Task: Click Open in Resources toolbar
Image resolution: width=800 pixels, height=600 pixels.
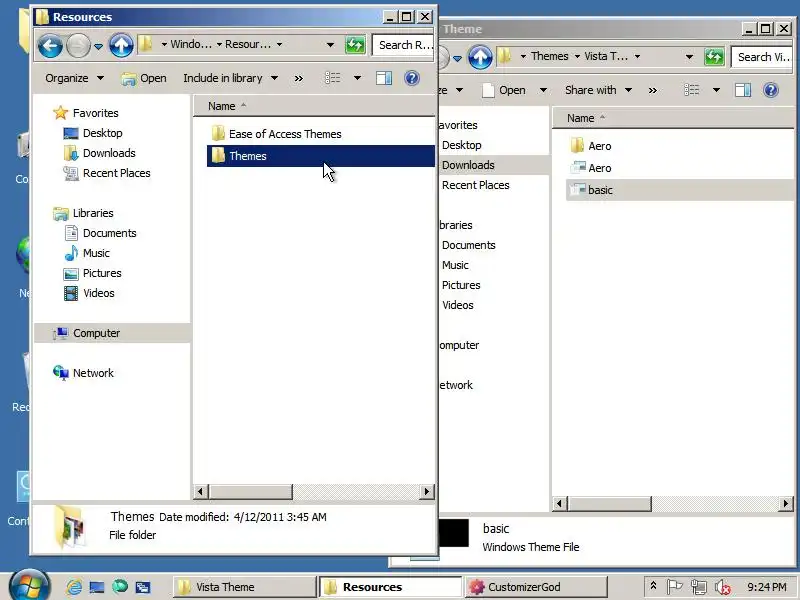Action: click(x=144, y=78)
